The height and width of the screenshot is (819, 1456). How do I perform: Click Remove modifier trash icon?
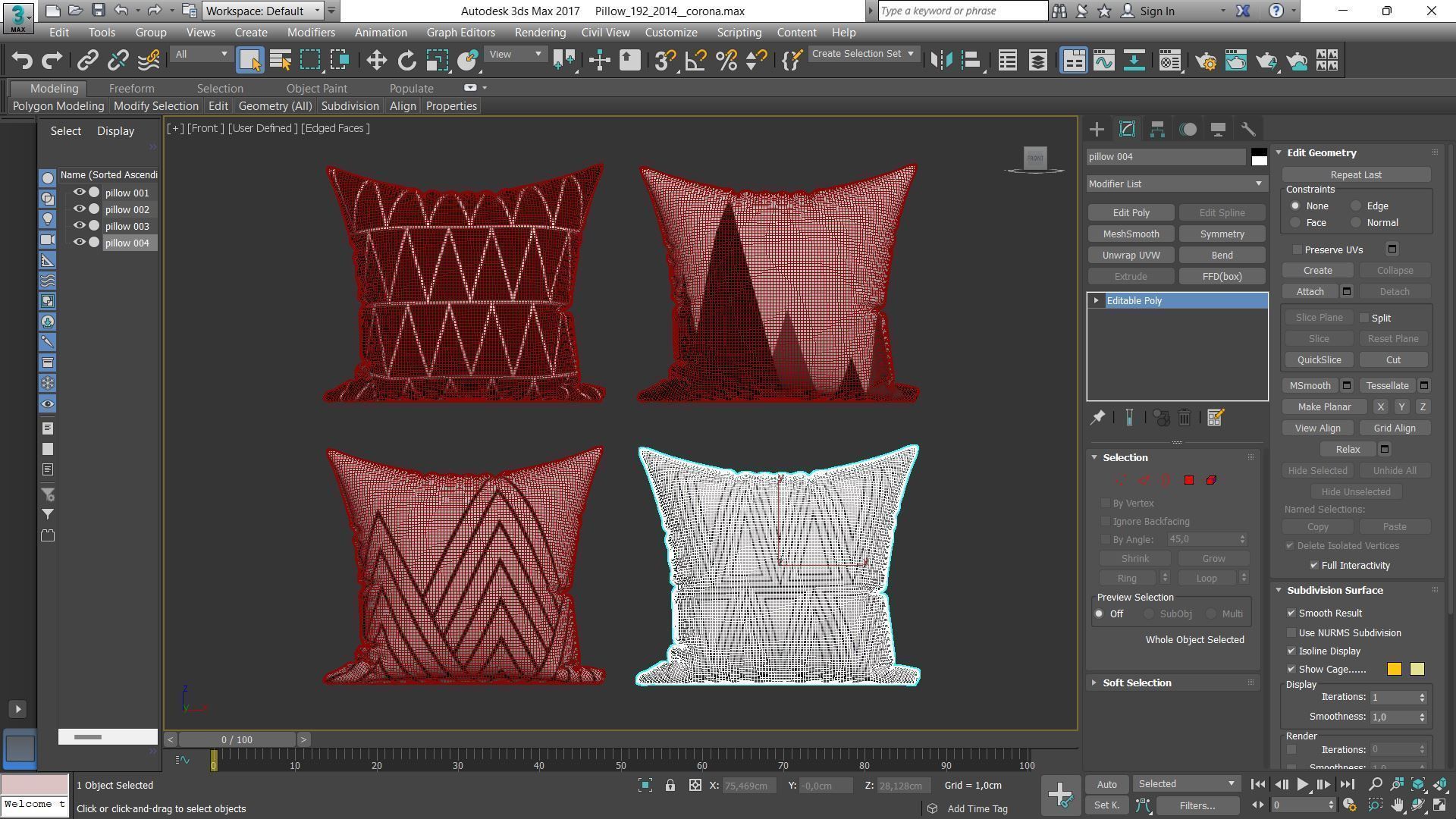click(x=1185, y=418)
